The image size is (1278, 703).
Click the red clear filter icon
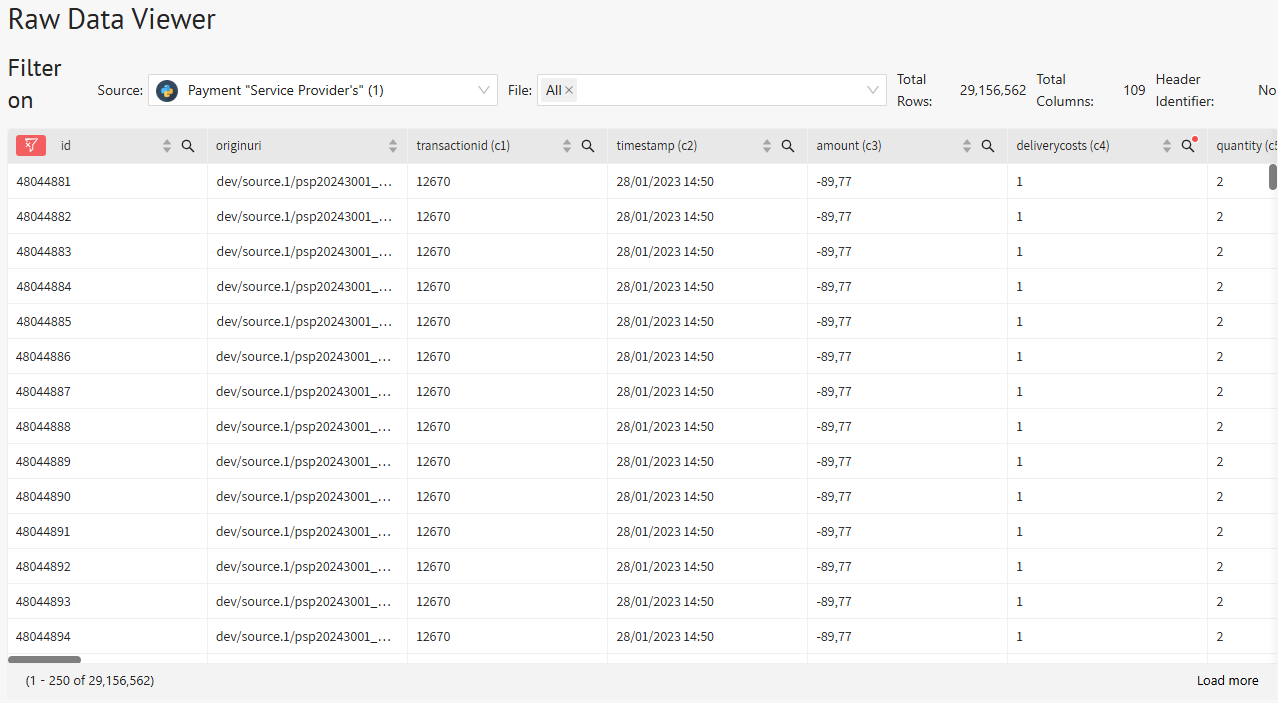[31, 146]
